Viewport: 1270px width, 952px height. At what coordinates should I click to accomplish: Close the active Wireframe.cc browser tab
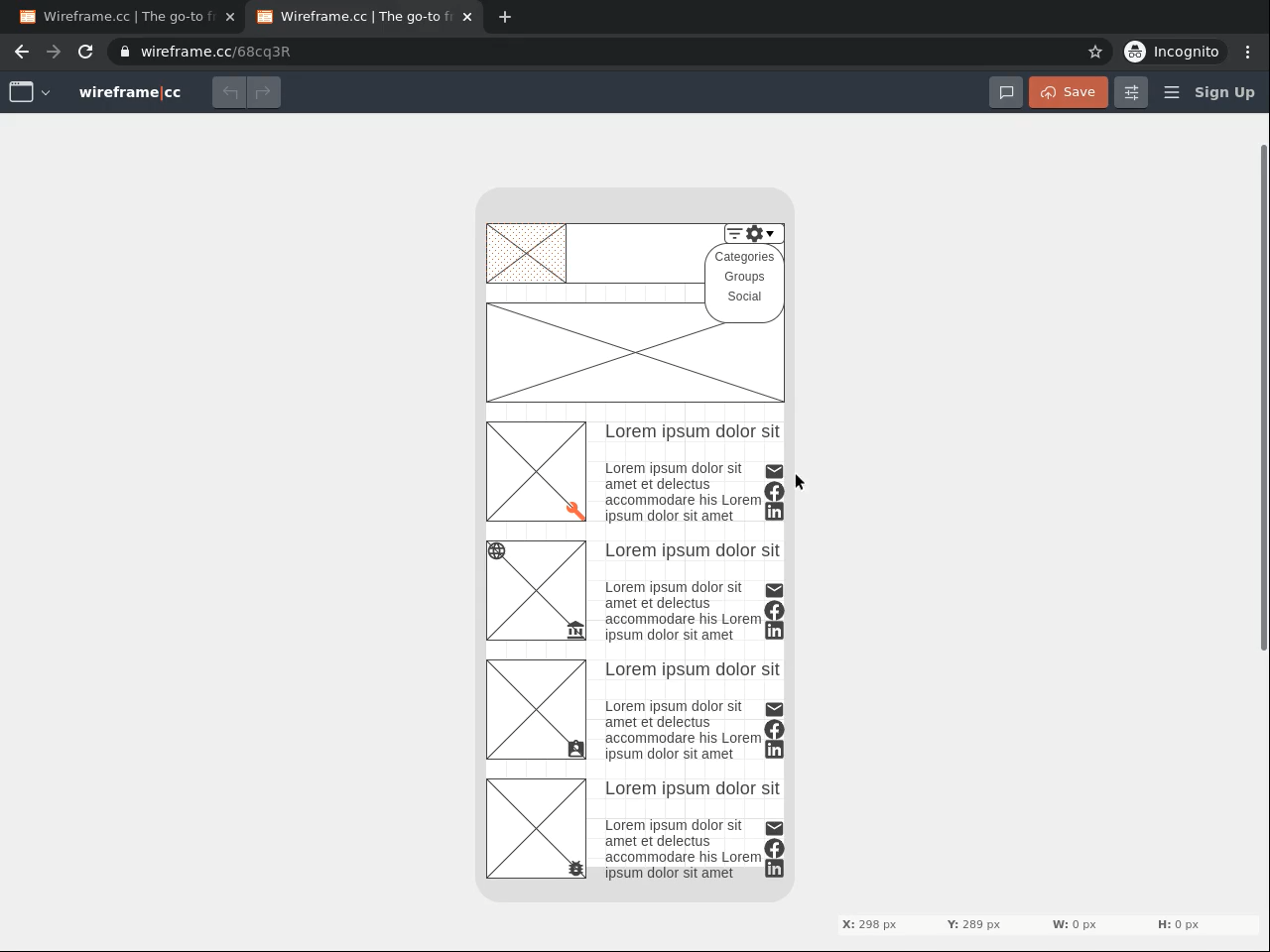coord(467,17)
